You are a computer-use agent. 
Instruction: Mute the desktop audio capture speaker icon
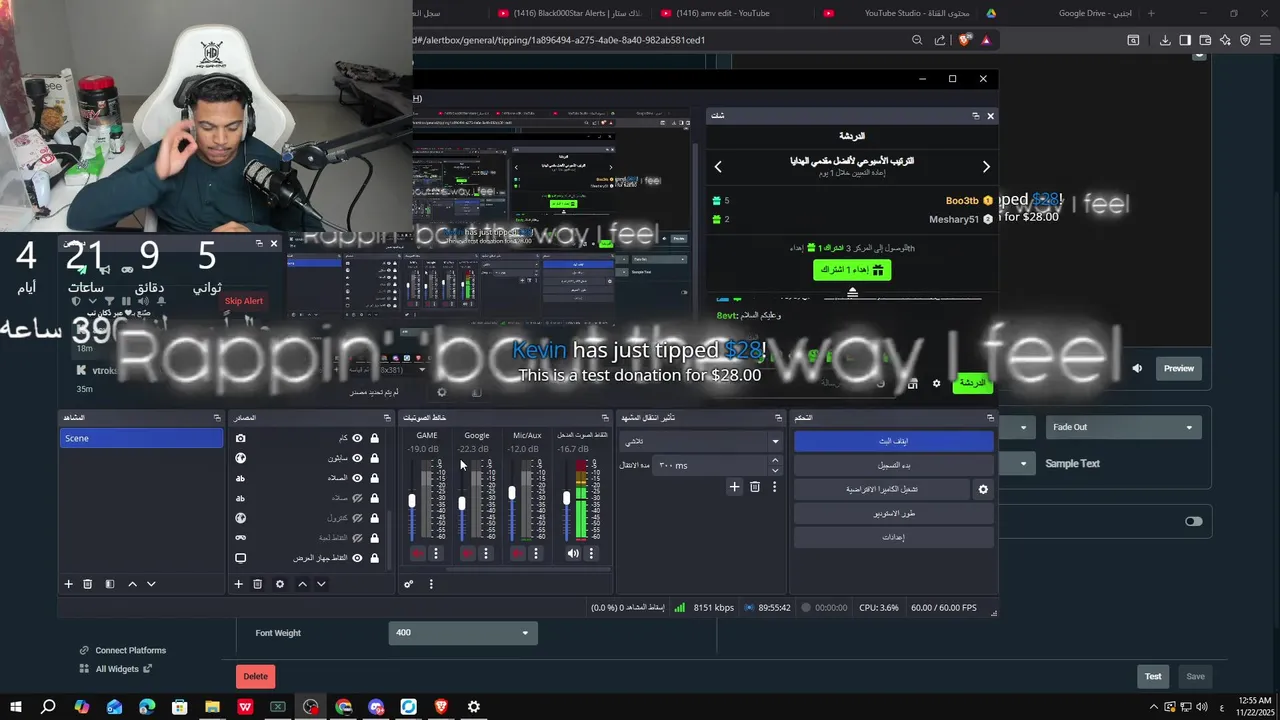[573, 553]
